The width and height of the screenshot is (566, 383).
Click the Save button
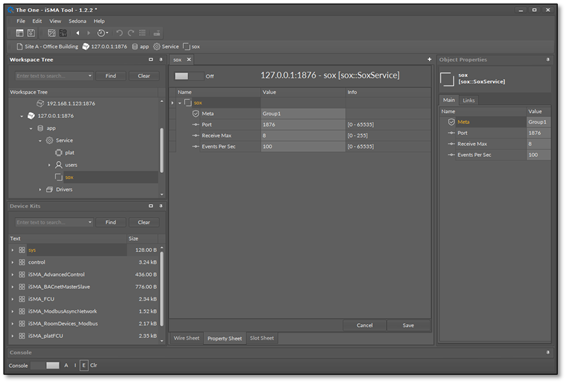(x=408, y=326)
